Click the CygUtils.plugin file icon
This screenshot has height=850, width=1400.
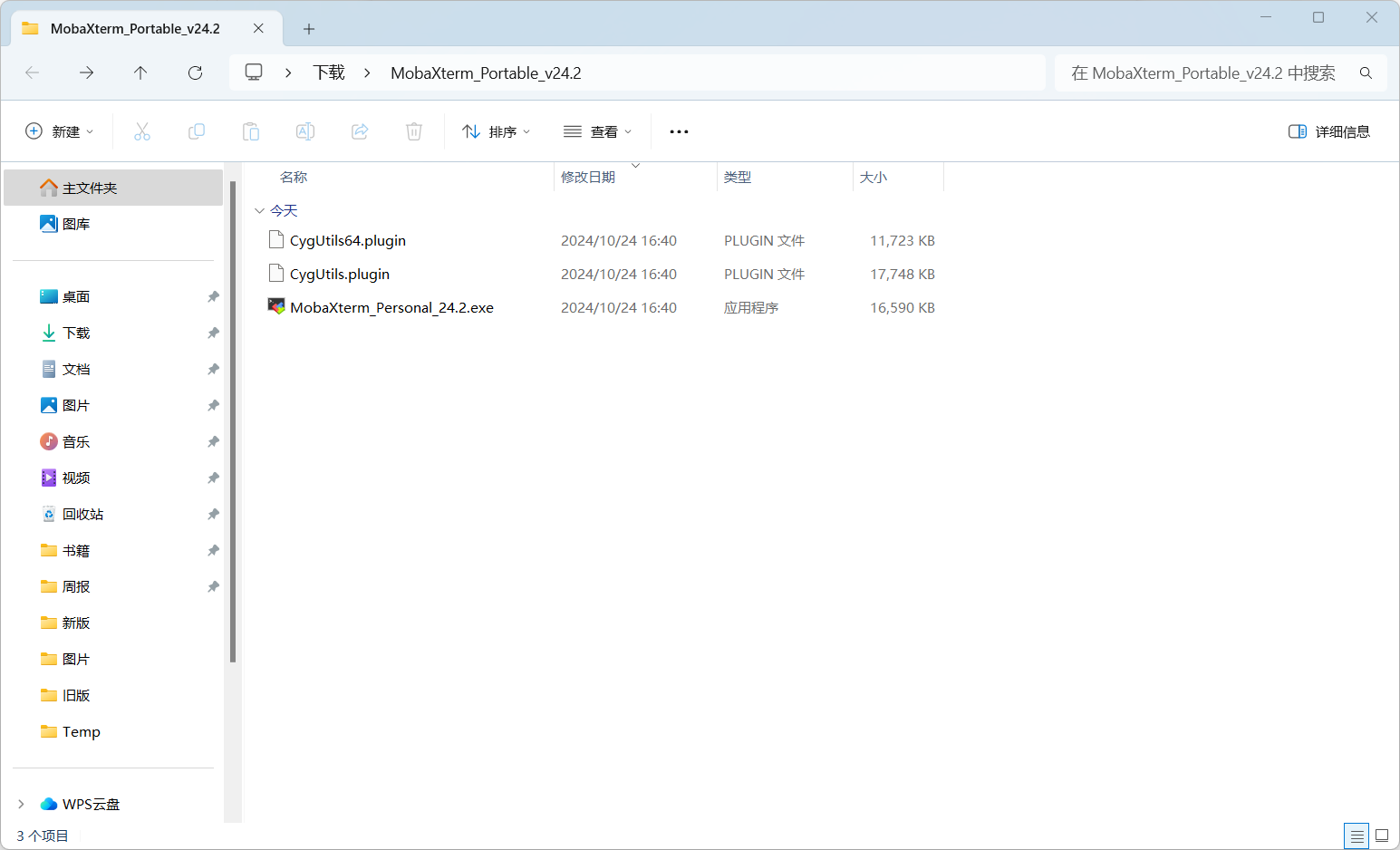276,273
